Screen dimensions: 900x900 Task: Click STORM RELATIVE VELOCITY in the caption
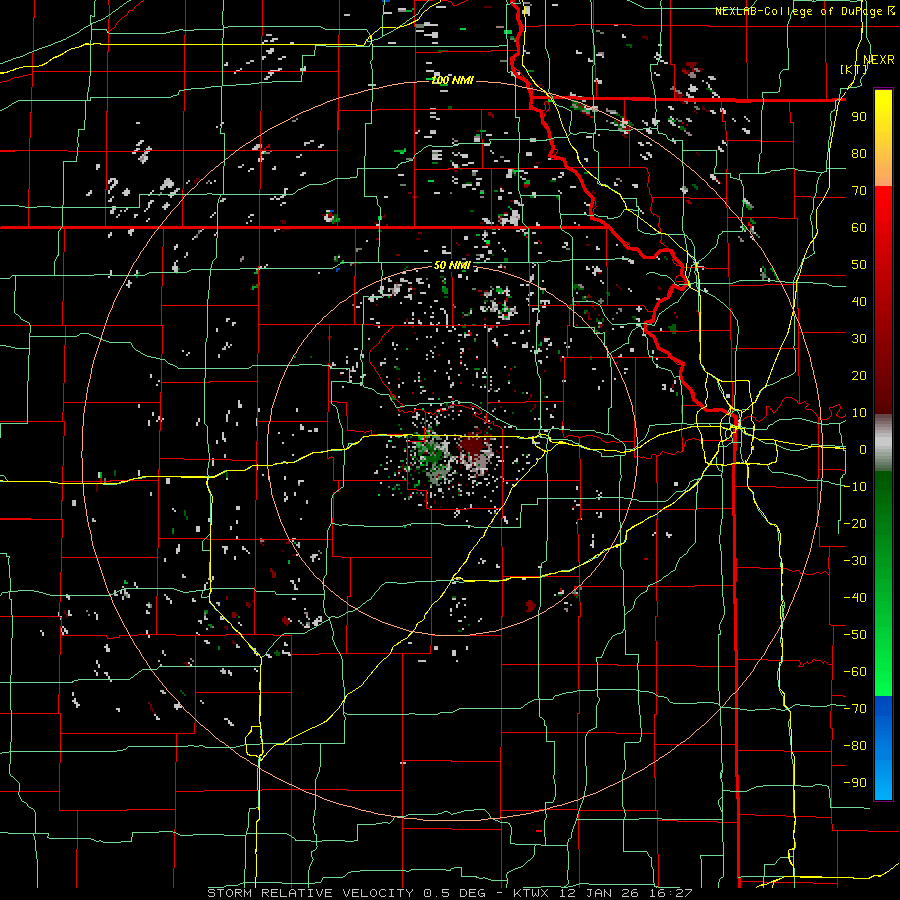click(310, 893)
